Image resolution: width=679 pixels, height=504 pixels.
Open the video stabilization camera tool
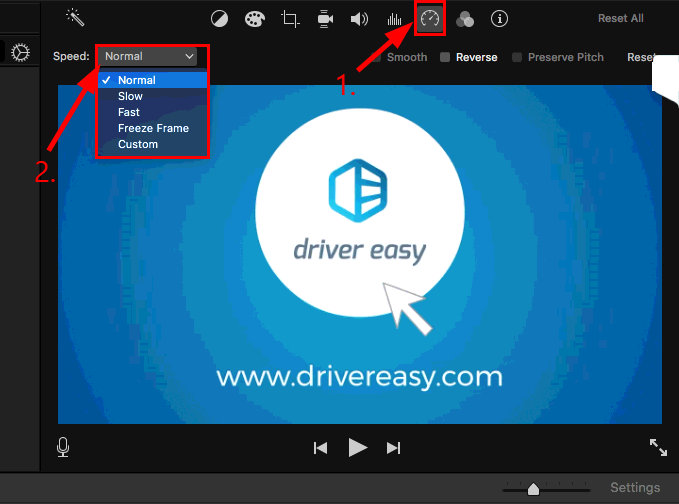click(x=325, y=19)
